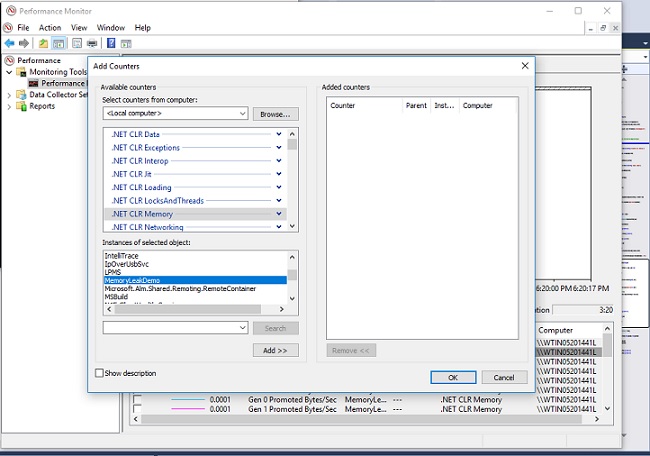
Task: Toggle the Gen 0 Promoted Bytes/Sec show checkbox
Action: pyautogui.click(x=137, y=400)
